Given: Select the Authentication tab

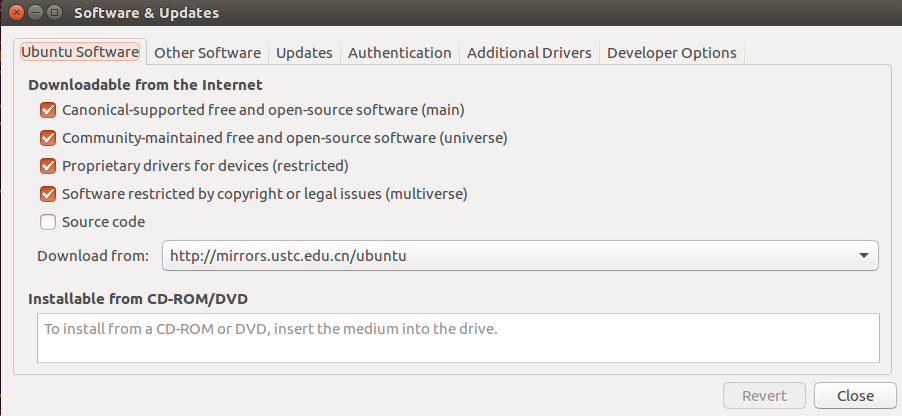Looking at the screenshot, I should tap(399, 53).
